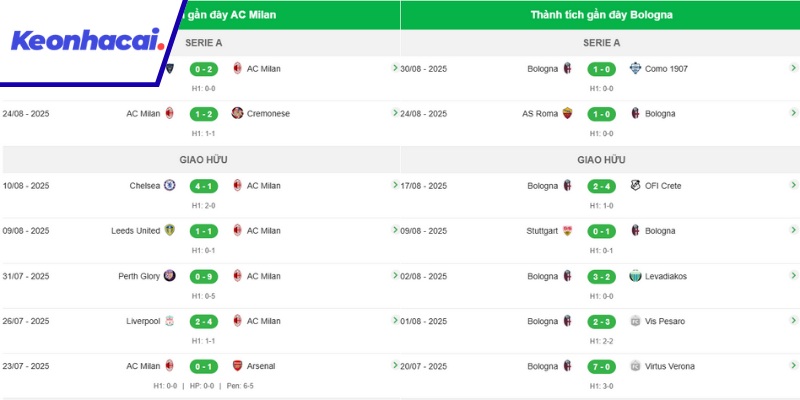The image size is (800, 400).
Task: Click the Liverpool crest icon
Action: [x=170, y=321]
